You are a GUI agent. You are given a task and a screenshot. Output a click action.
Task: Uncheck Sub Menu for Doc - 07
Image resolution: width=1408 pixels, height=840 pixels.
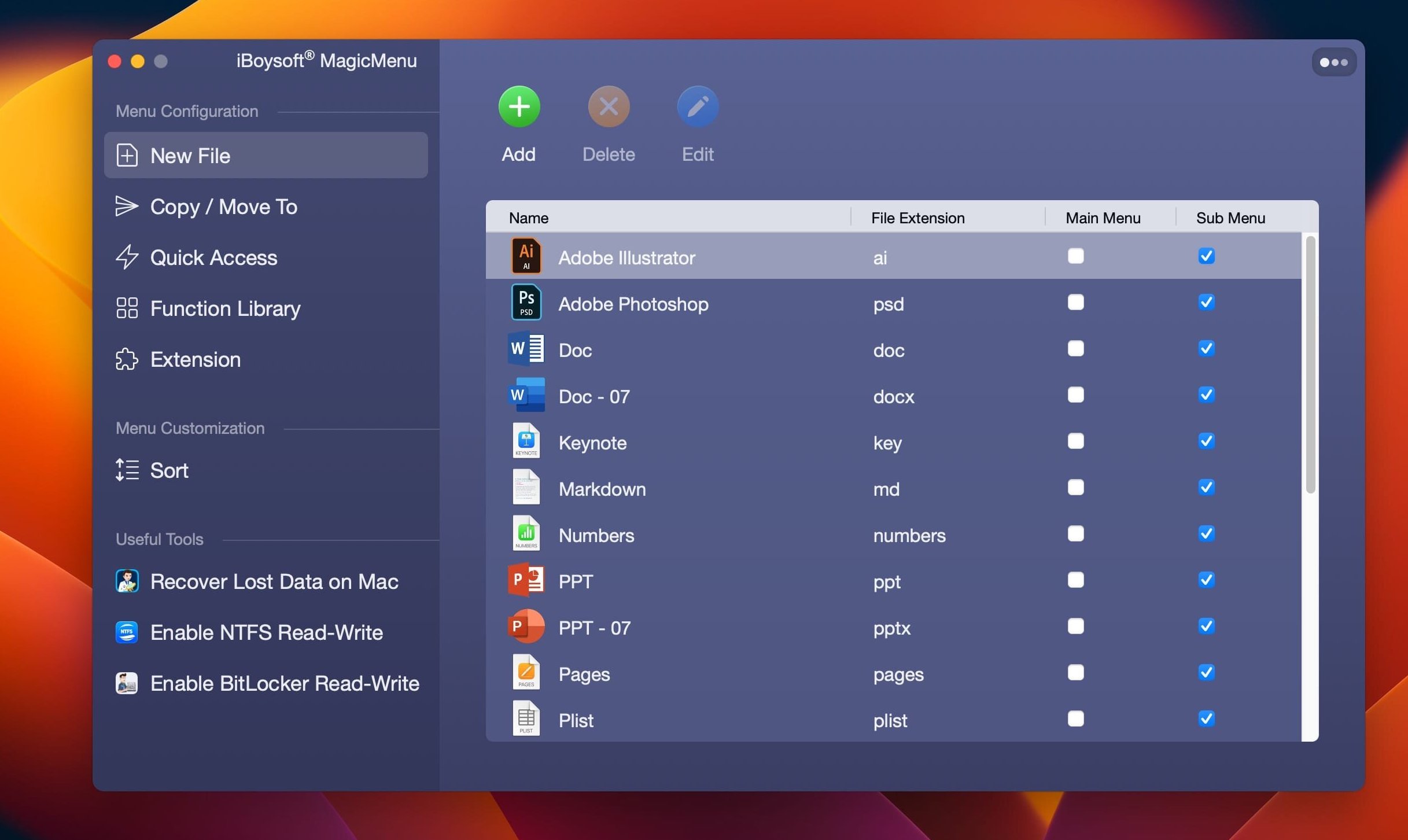(x=1206, y=395)
